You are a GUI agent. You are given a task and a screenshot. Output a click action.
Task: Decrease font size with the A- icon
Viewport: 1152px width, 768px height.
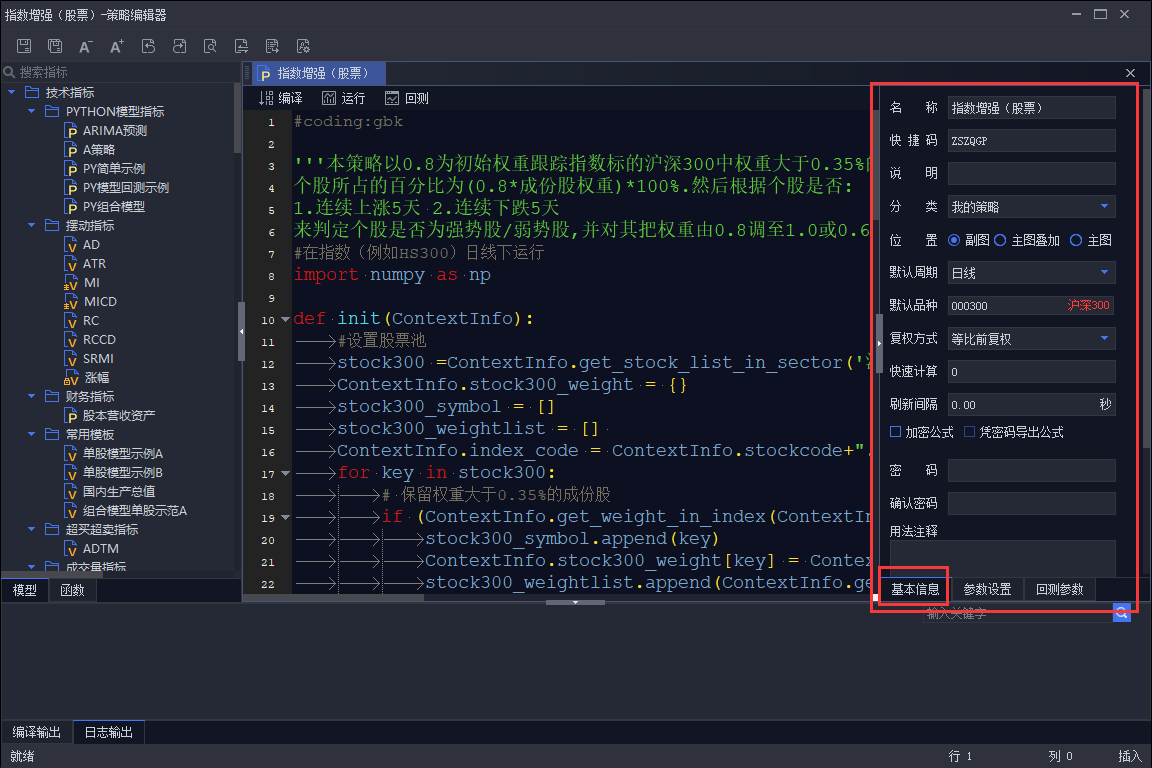(86, 46)
